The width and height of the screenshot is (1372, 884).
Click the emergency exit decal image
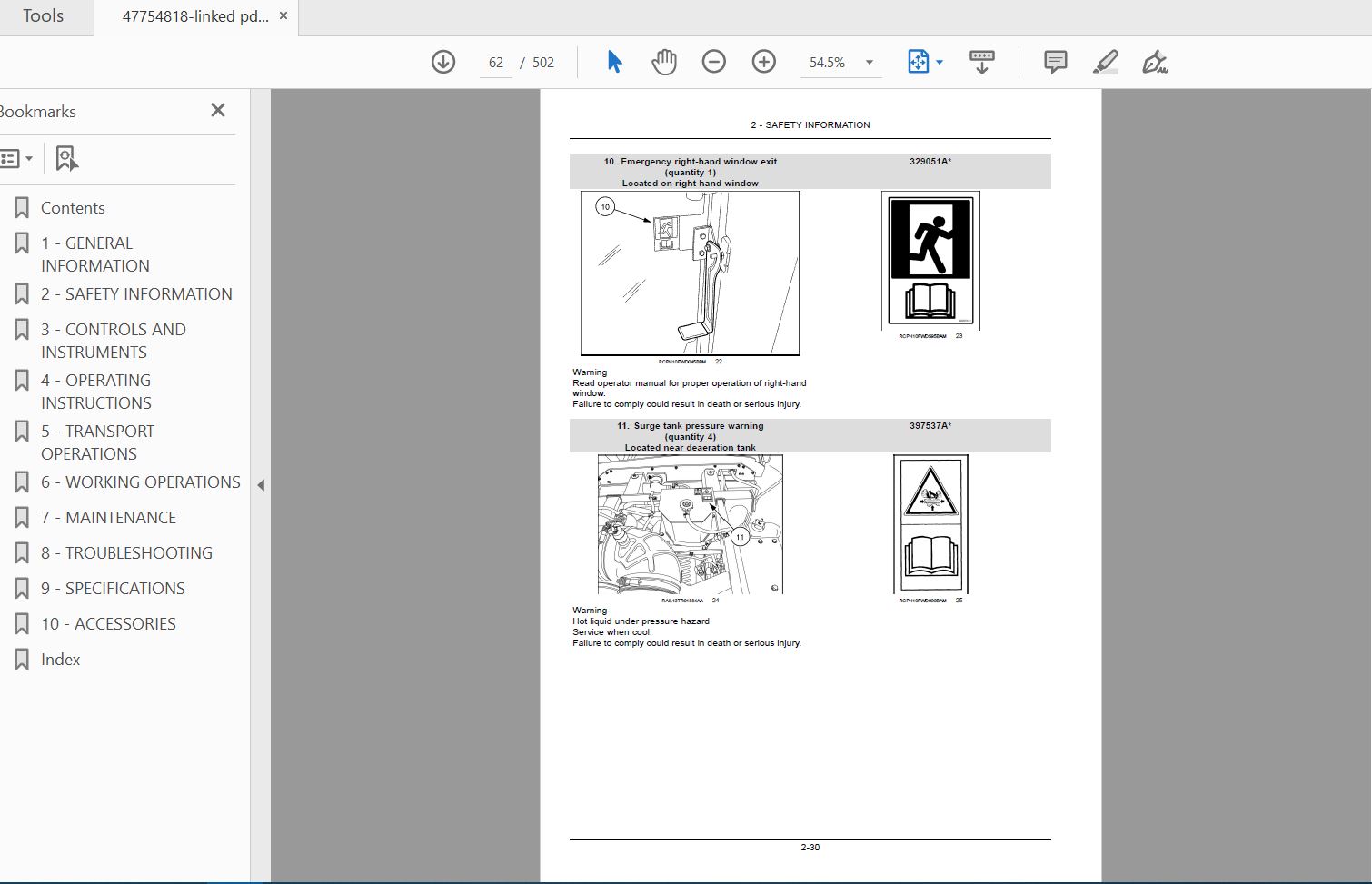pyautogui.click(x=930, y=261)
